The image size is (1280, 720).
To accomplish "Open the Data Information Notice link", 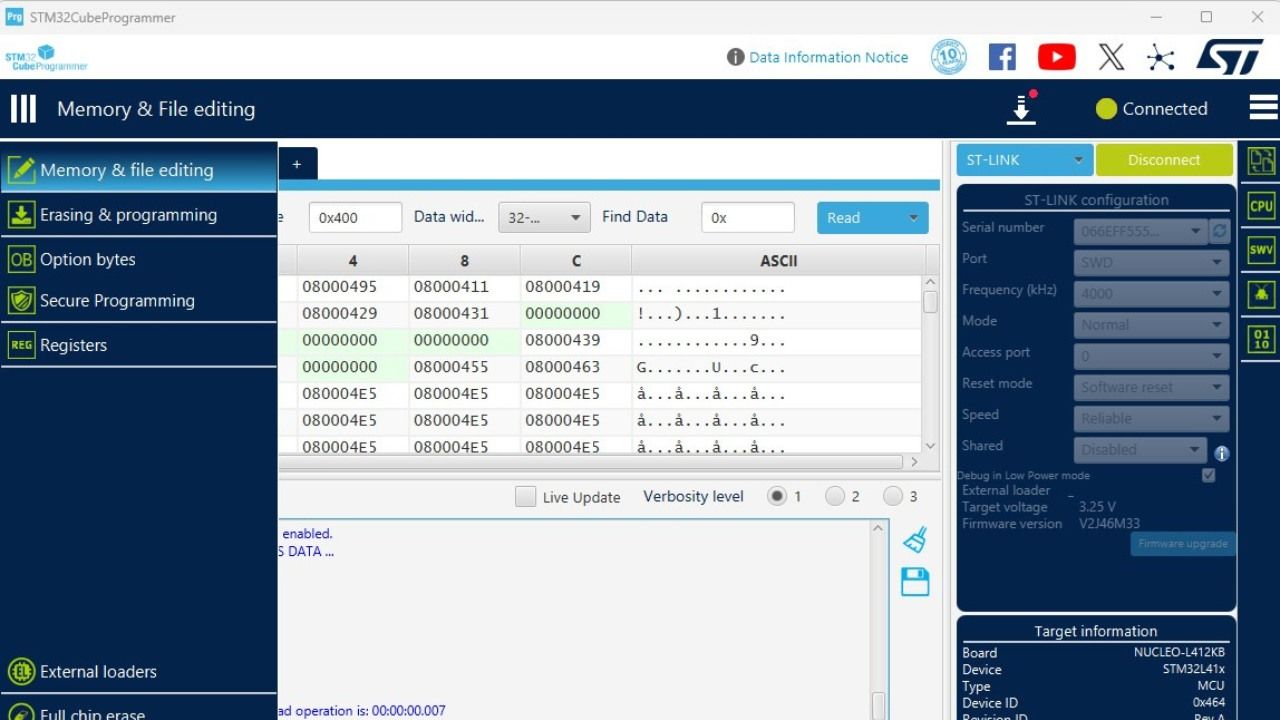I will (x=829, y=57).
